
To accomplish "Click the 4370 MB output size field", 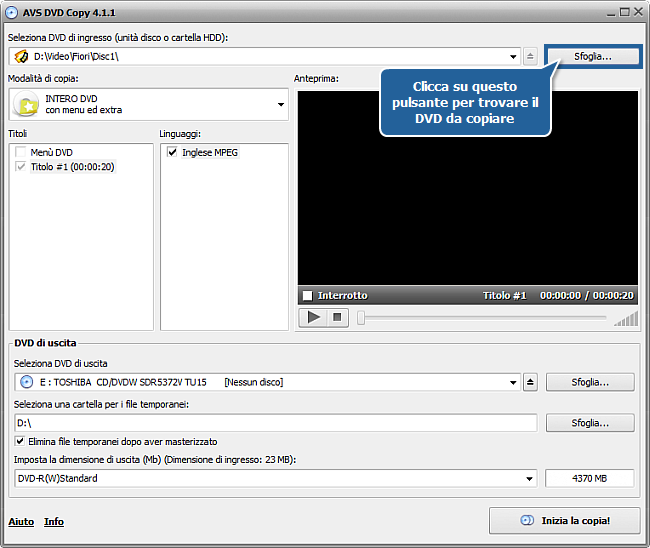I will 589,478.
